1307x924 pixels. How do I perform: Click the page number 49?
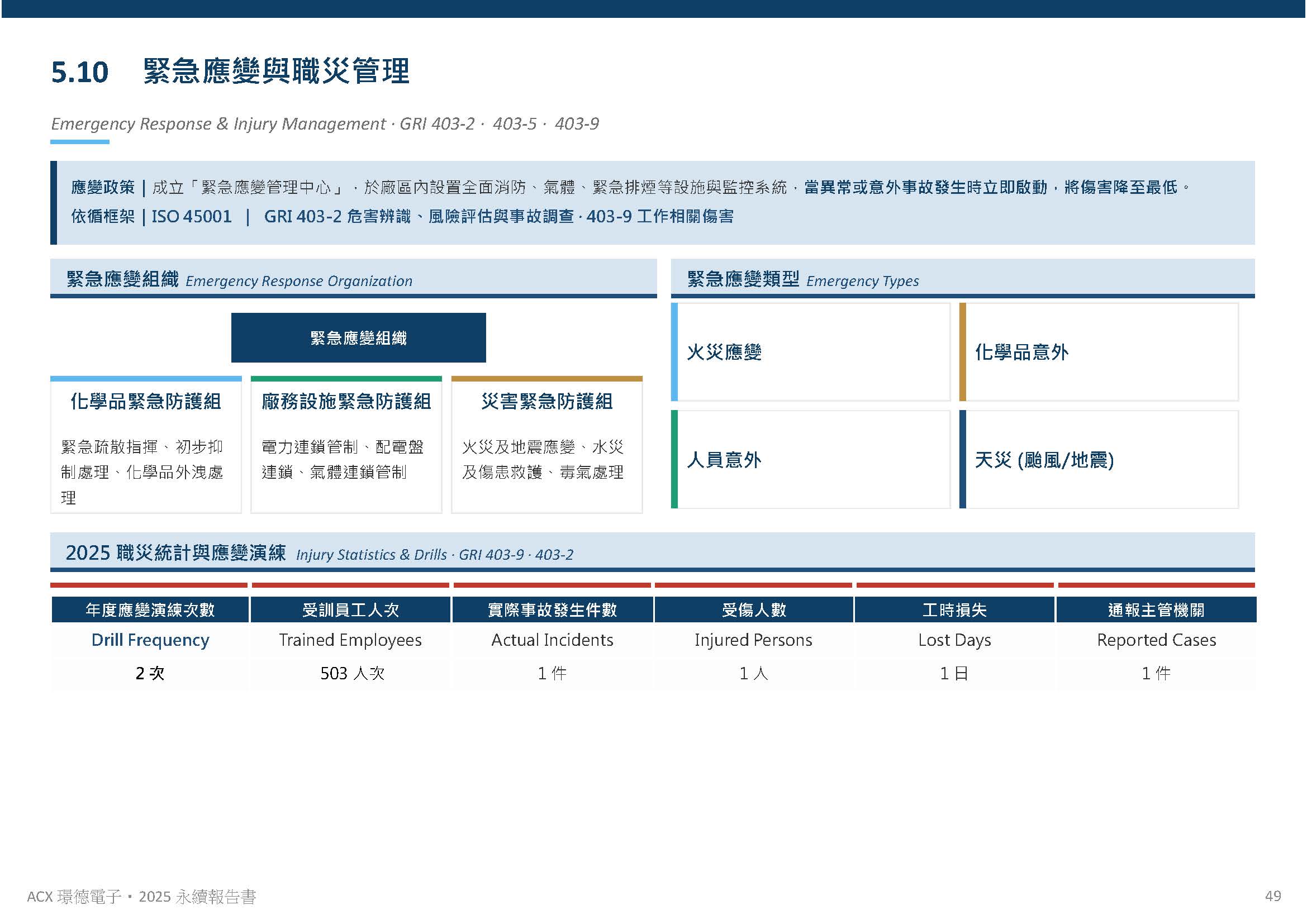(x=1273, y=896)
